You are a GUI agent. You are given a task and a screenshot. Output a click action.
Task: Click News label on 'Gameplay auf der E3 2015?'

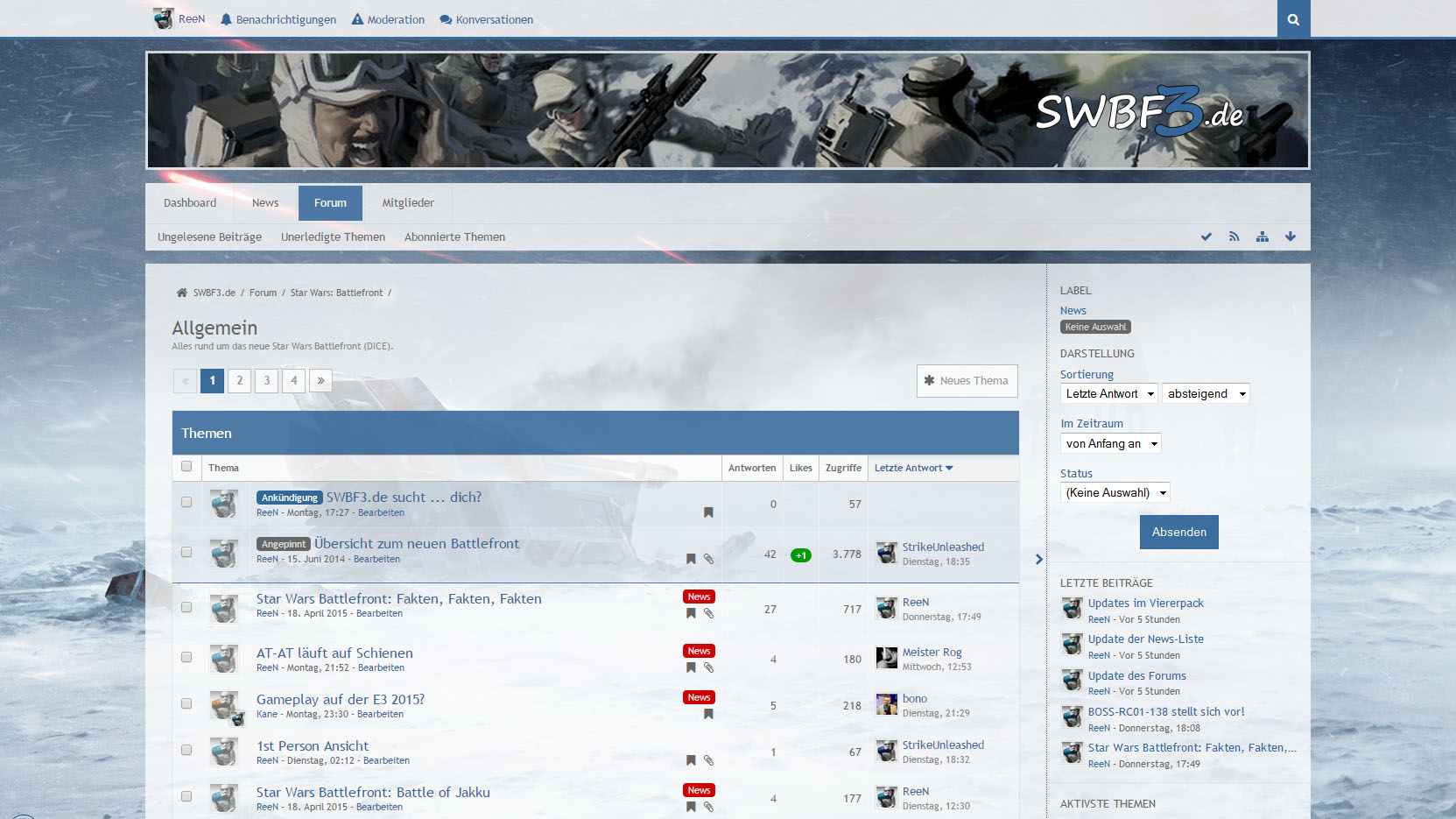click(699, 697)
